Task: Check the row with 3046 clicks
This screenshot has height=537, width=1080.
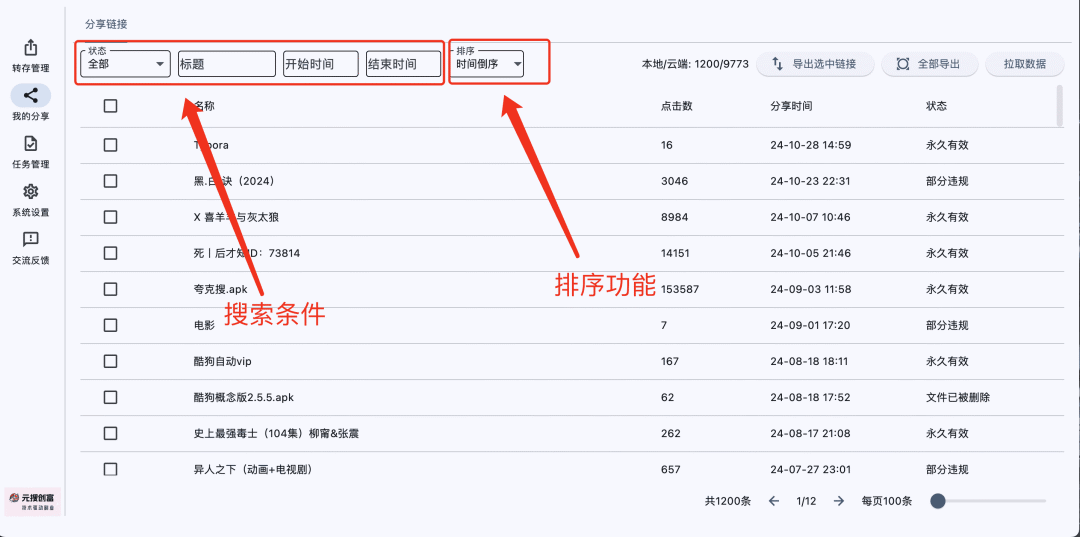Action: [110, 181]
